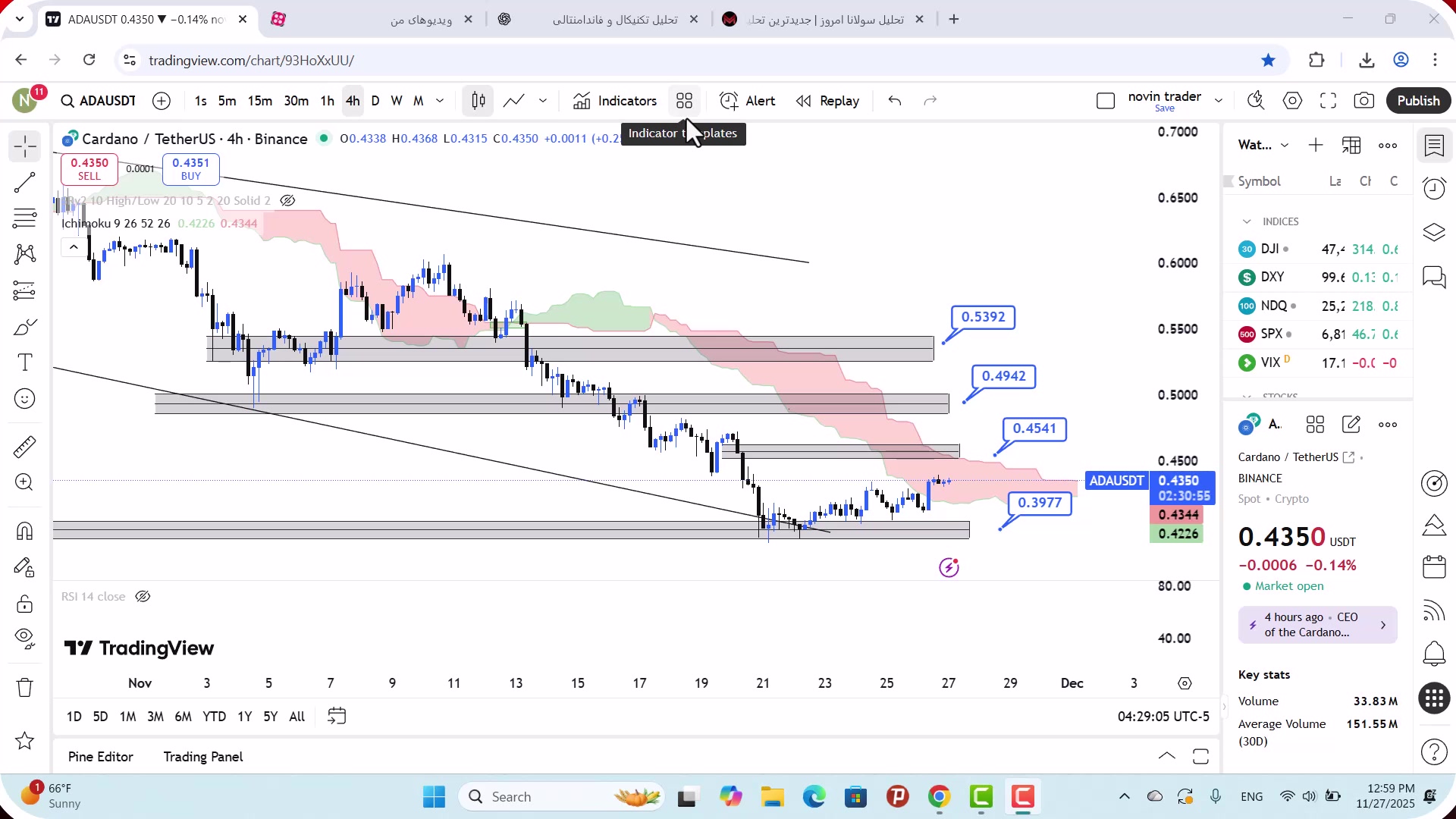Expand the timeframe interval dropdown

click(440, 101)
